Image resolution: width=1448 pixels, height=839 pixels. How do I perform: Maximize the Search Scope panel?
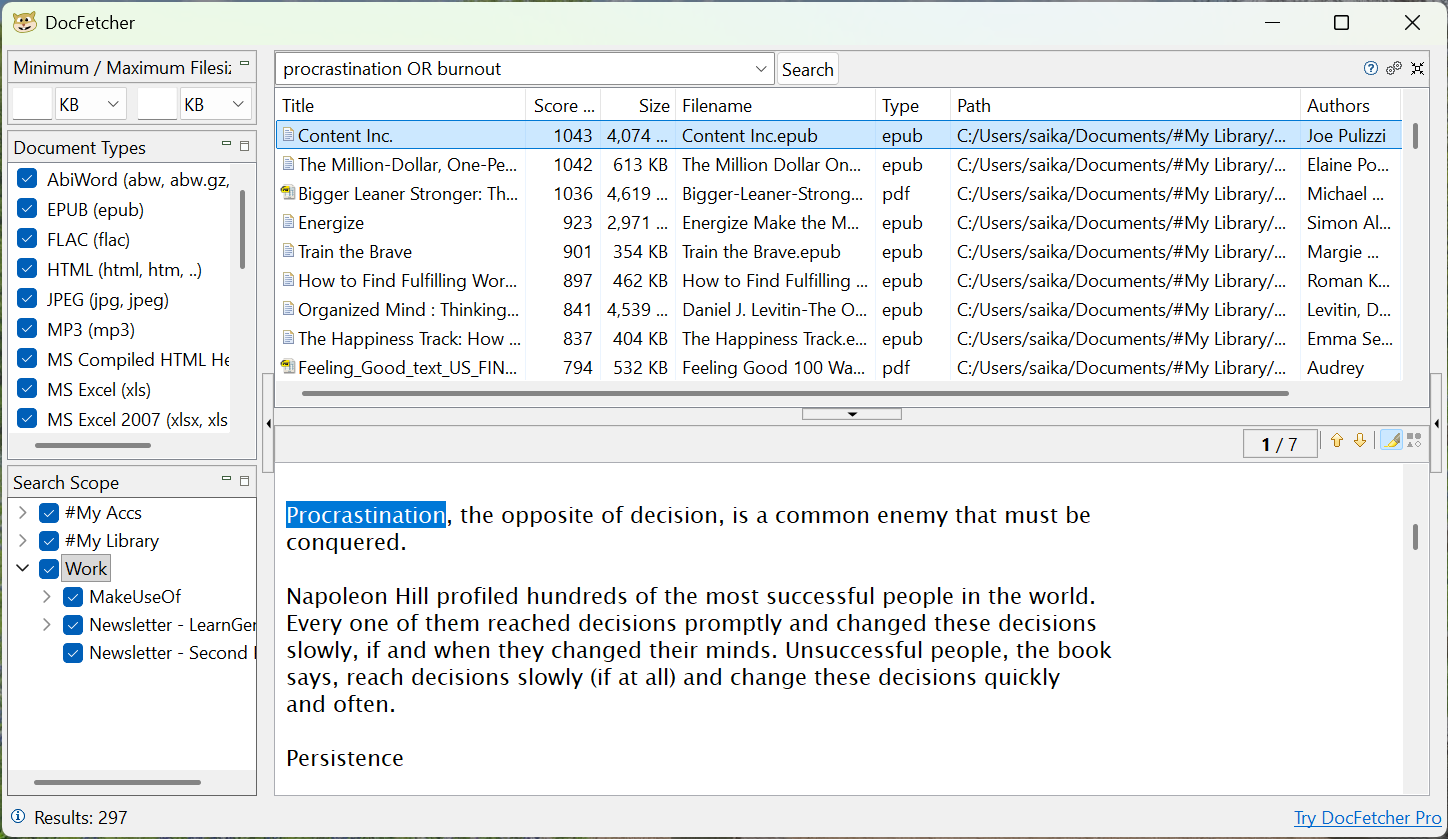click(245, 481)
